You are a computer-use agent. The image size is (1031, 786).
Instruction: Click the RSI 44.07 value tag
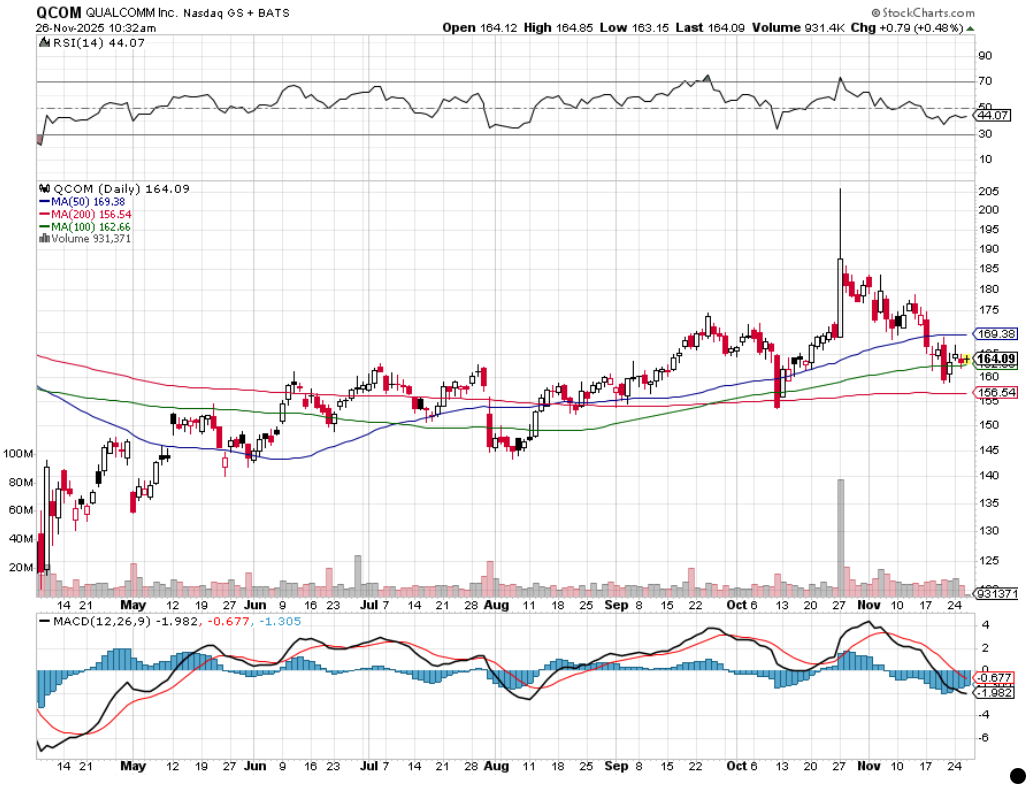[x=994, y=115]
